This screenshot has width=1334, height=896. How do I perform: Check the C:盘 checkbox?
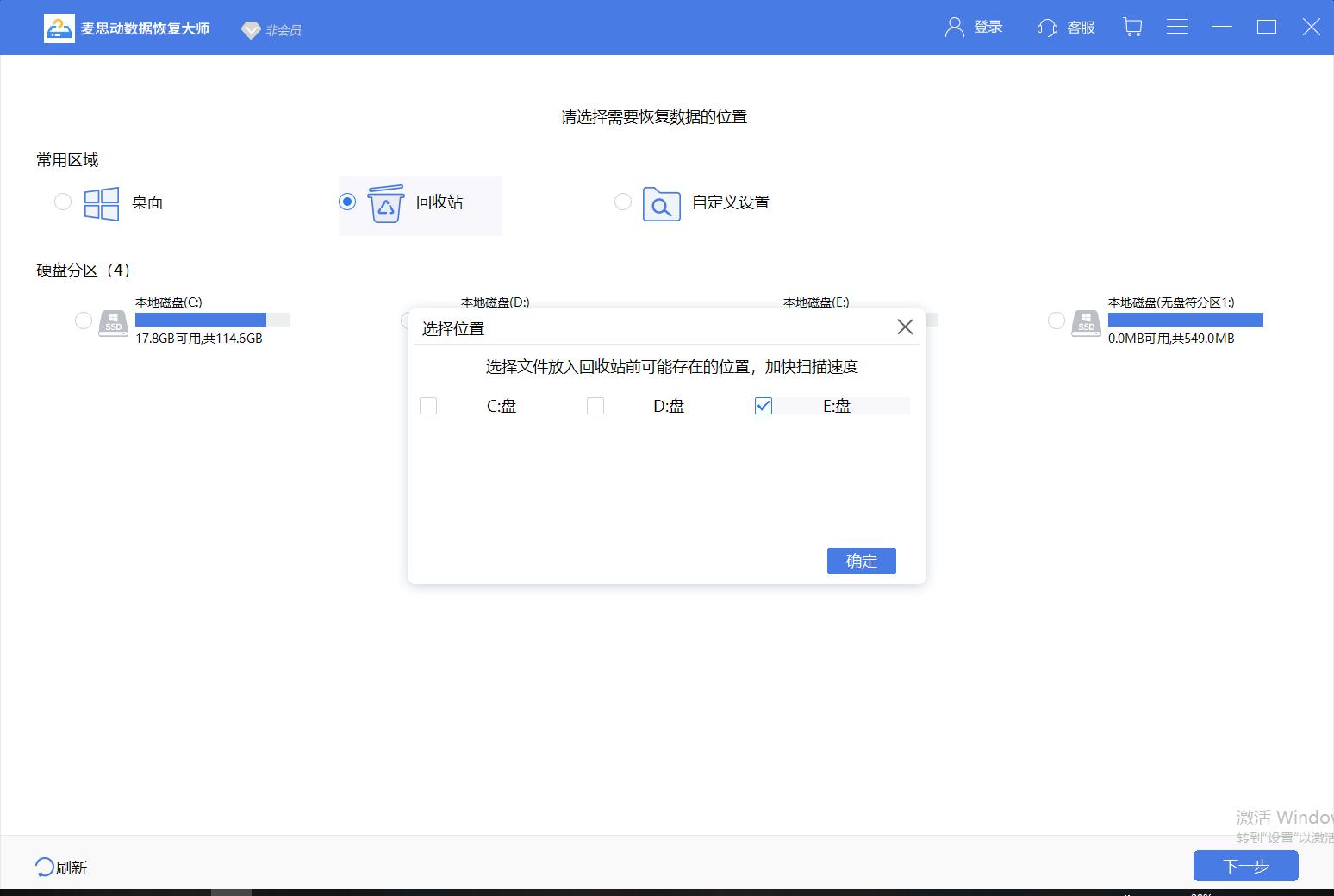point(428,405)
